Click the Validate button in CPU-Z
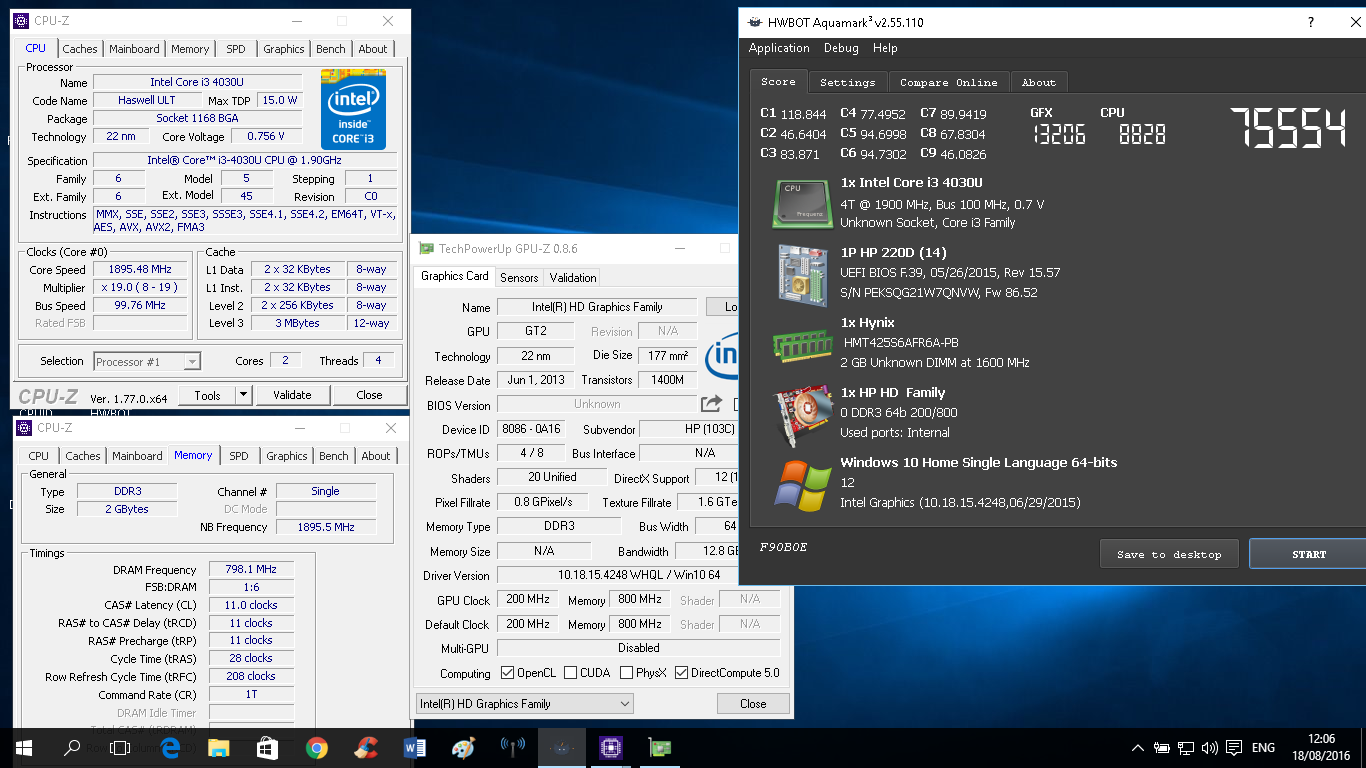The height and width of the screenshot is (768, 1366). pyautogui.click(x=292, y=395)
